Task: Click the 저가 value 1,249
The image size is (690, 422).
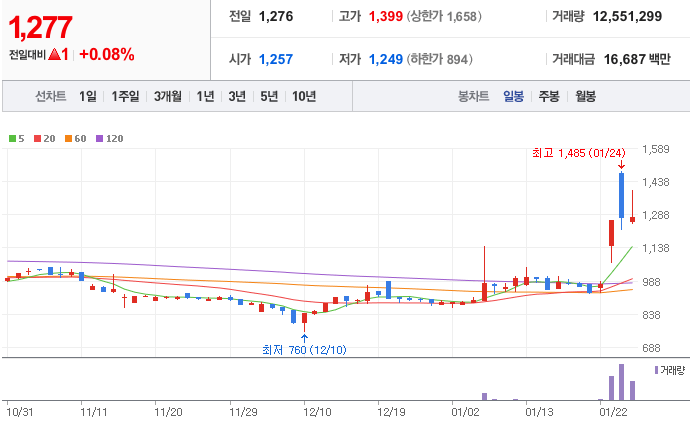Action: [x=385, y=59]
